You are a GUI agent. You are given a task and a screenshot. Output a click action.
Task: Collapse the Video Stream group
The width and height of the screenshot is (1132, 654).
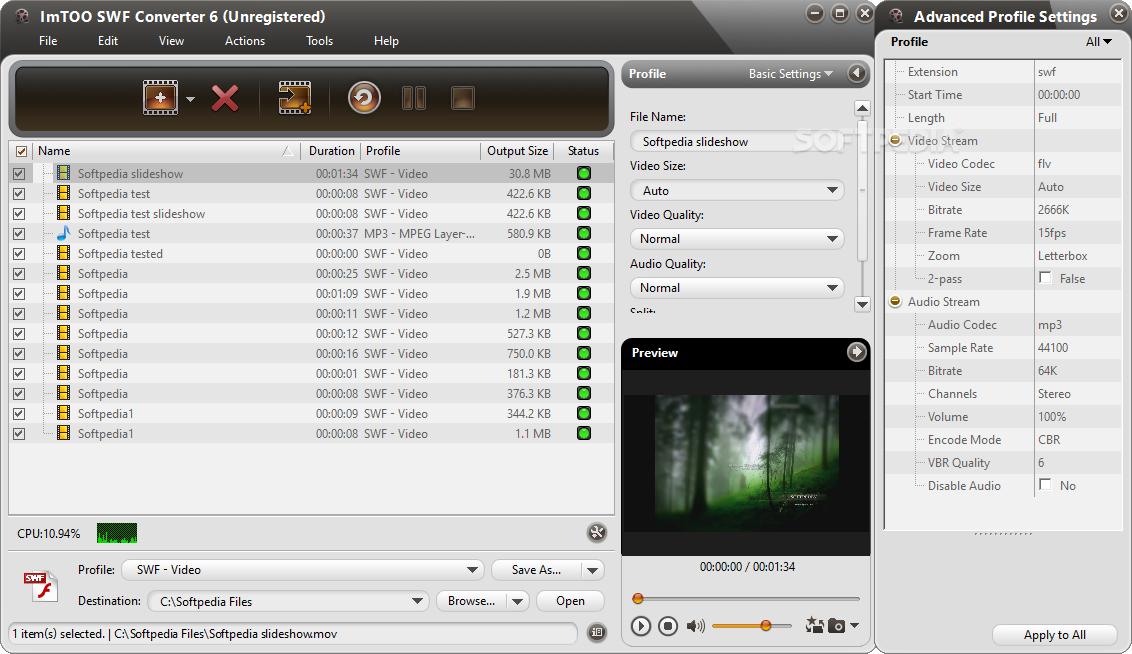[x=895, y=140]
